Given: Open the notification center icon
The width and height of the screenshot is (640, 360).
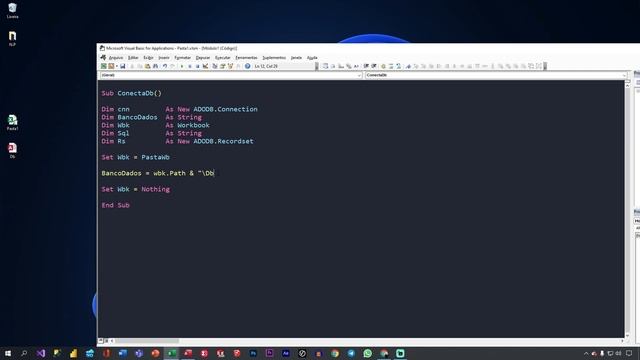Looking at the screenshot, I should coord(629,353).
